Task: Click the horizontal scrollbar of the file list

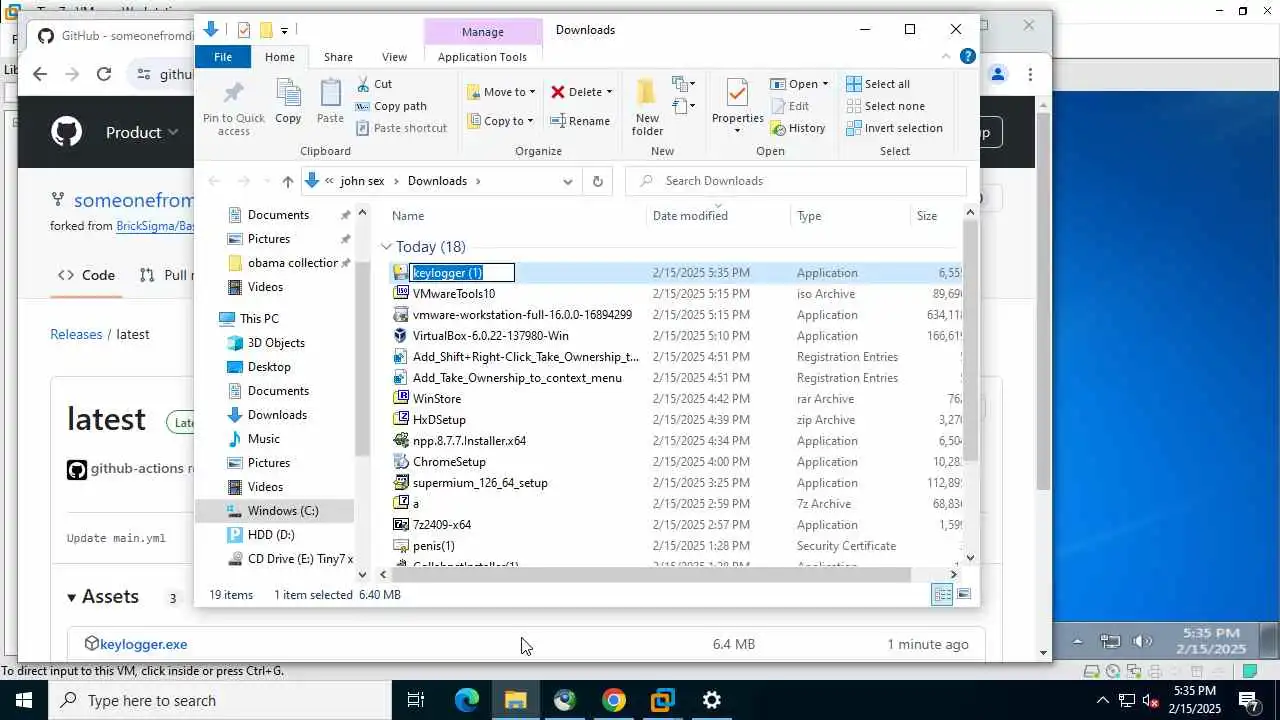Action: pyautogui.click(x=650, y=575)
